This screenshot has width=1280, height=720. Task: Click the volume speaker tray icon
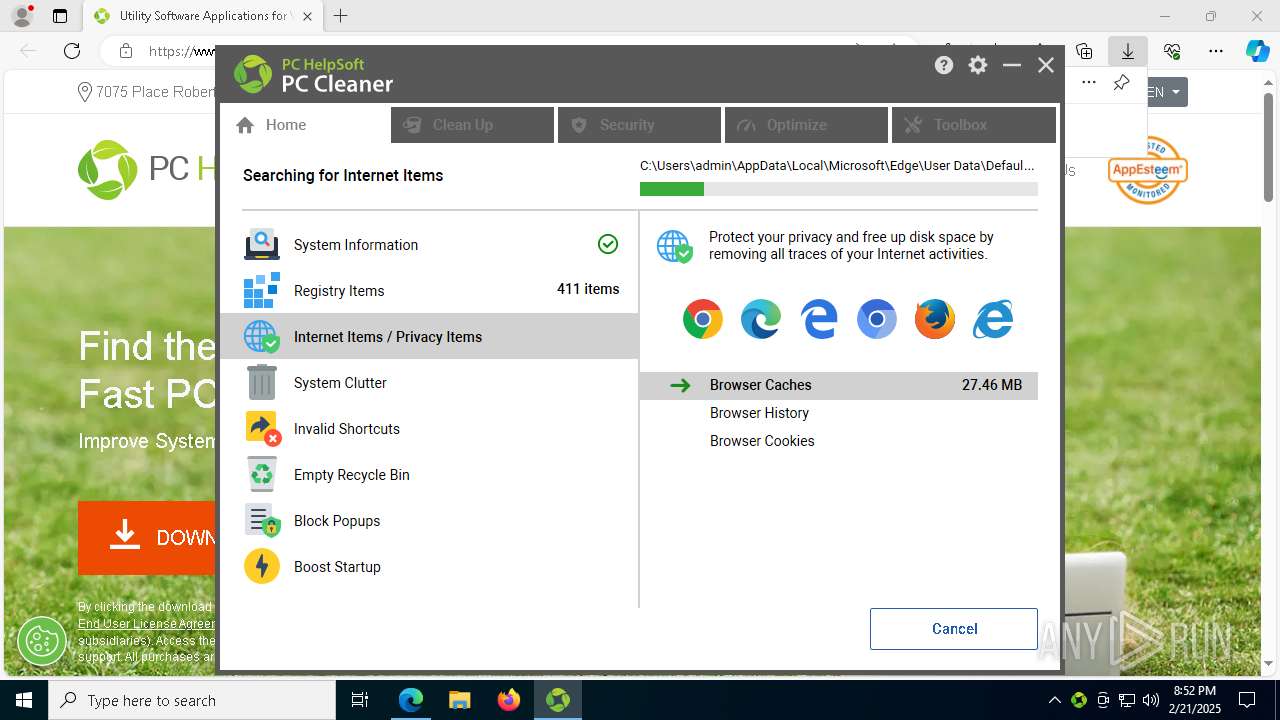[x=1150, y=700]
